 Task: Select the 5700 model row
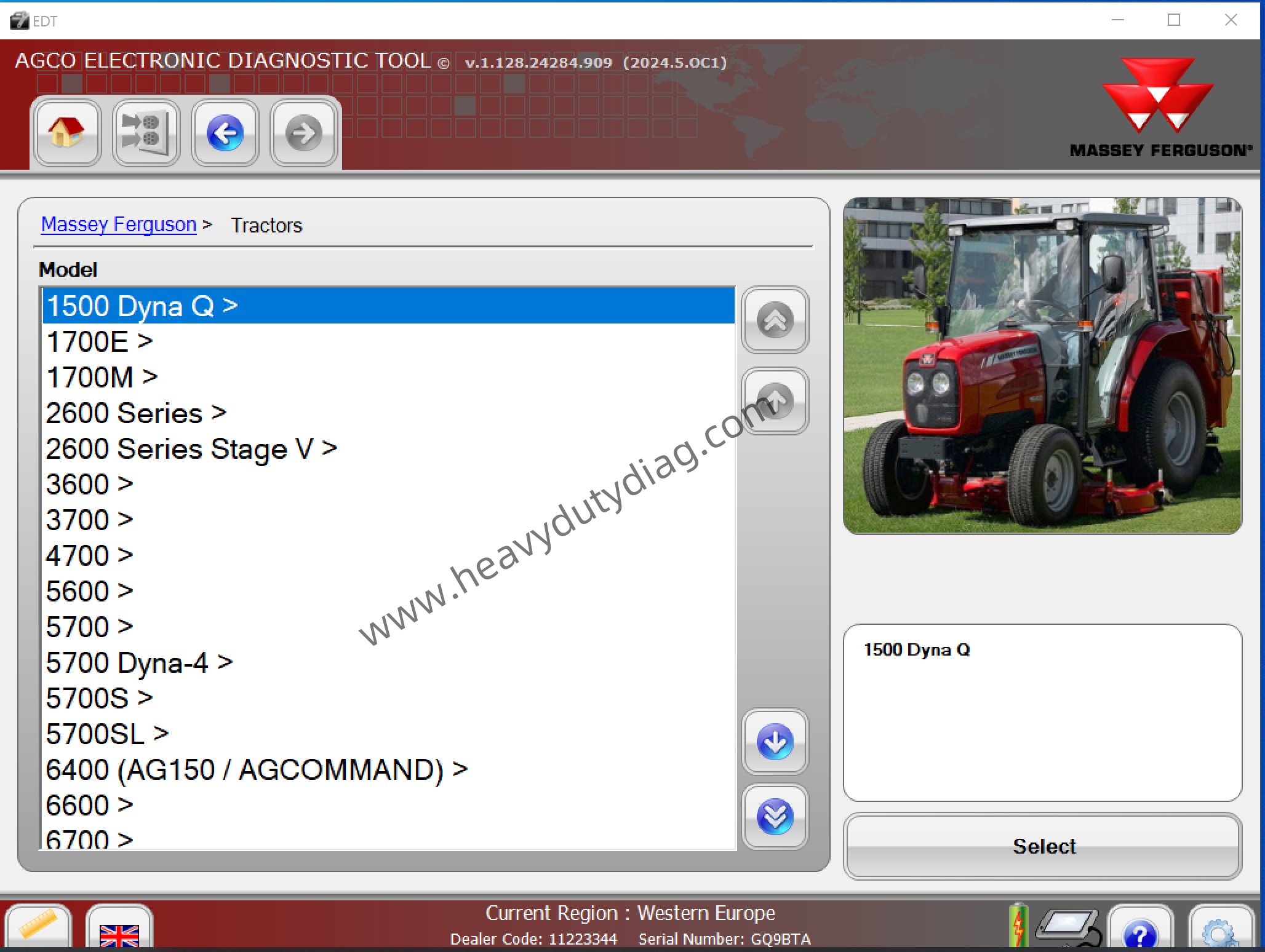tap(389, 627)
